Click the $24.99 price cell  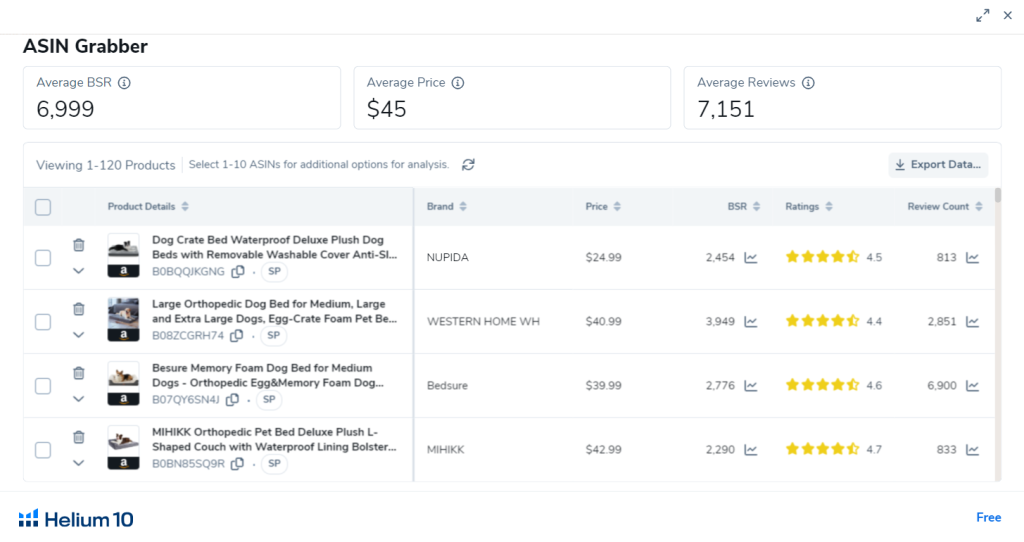(603, 257)
